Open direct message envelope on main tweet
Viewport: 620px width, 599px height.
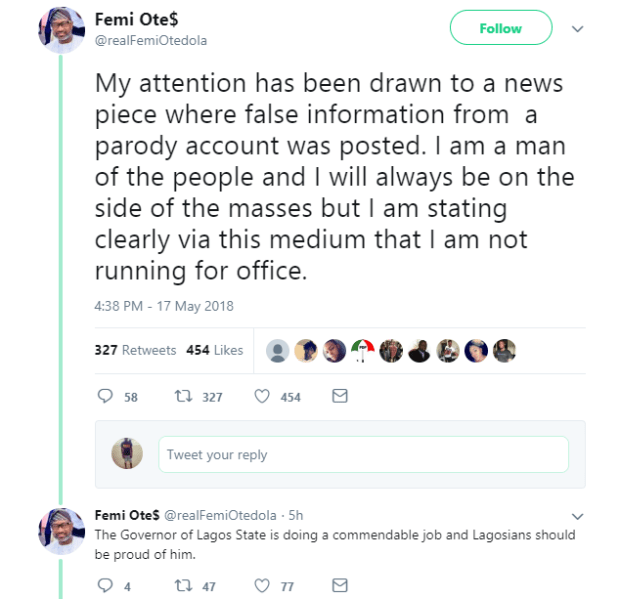coord(339,397)
